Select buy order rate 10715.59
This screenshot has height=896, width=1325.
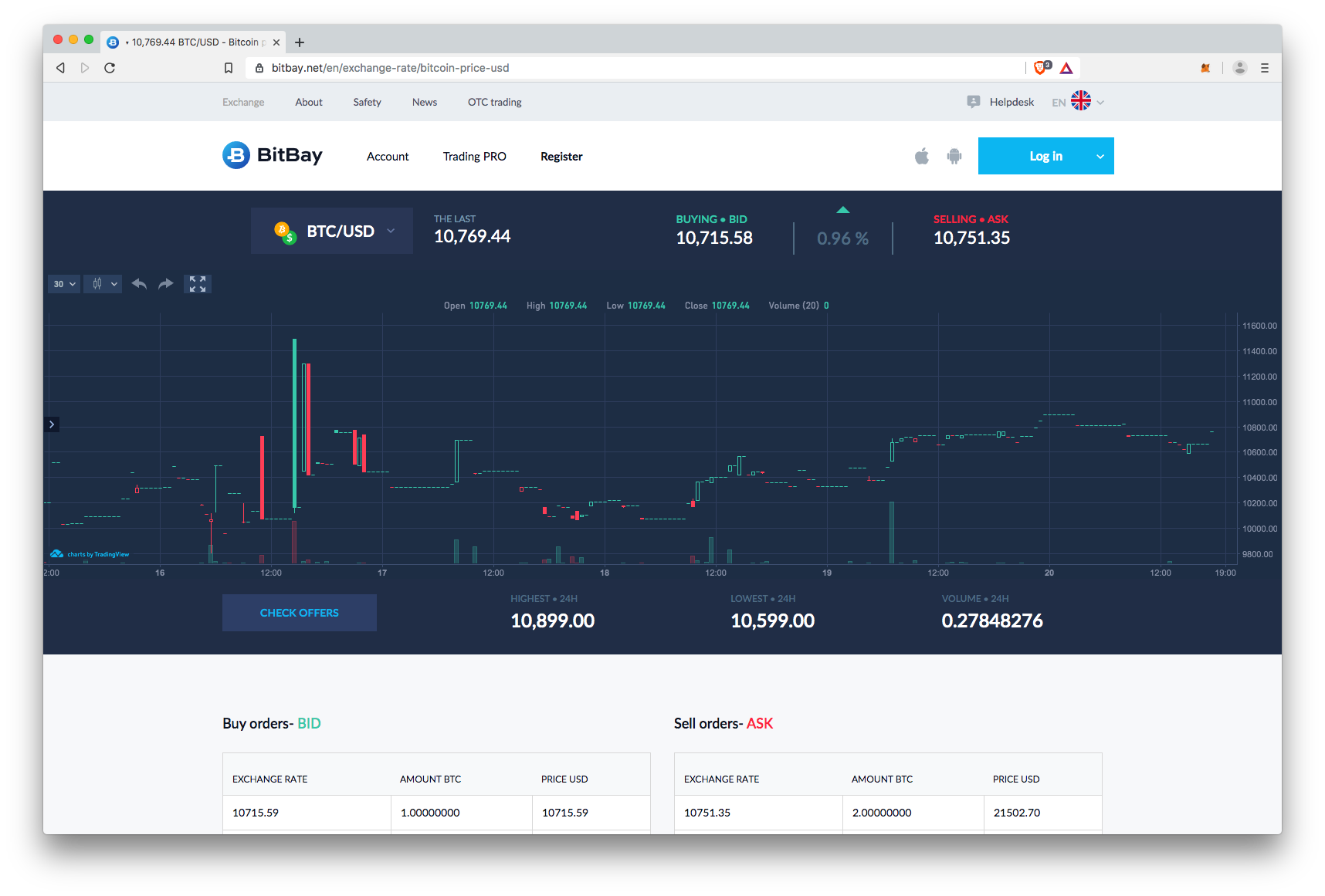[x=256, y=813]
